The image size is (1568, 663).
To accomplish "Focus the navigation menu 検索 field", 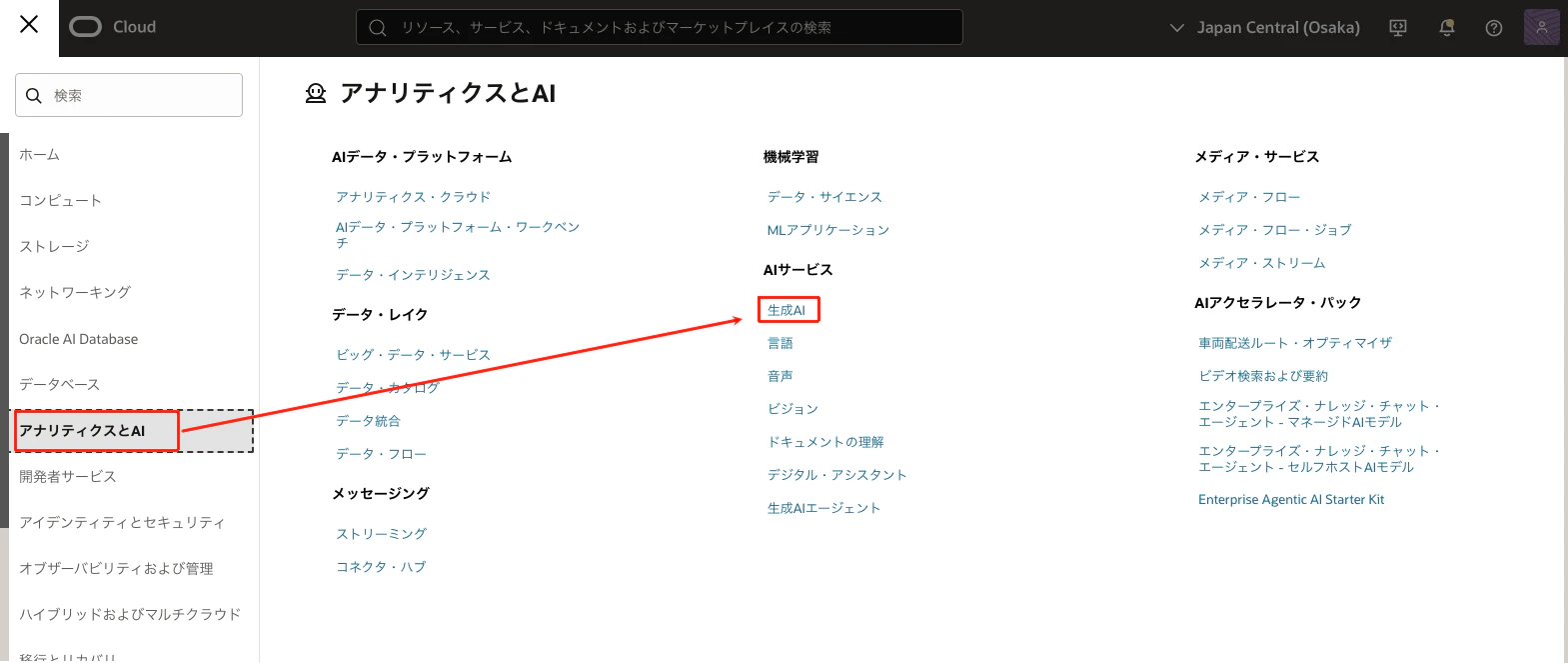I will pos(129,95).
